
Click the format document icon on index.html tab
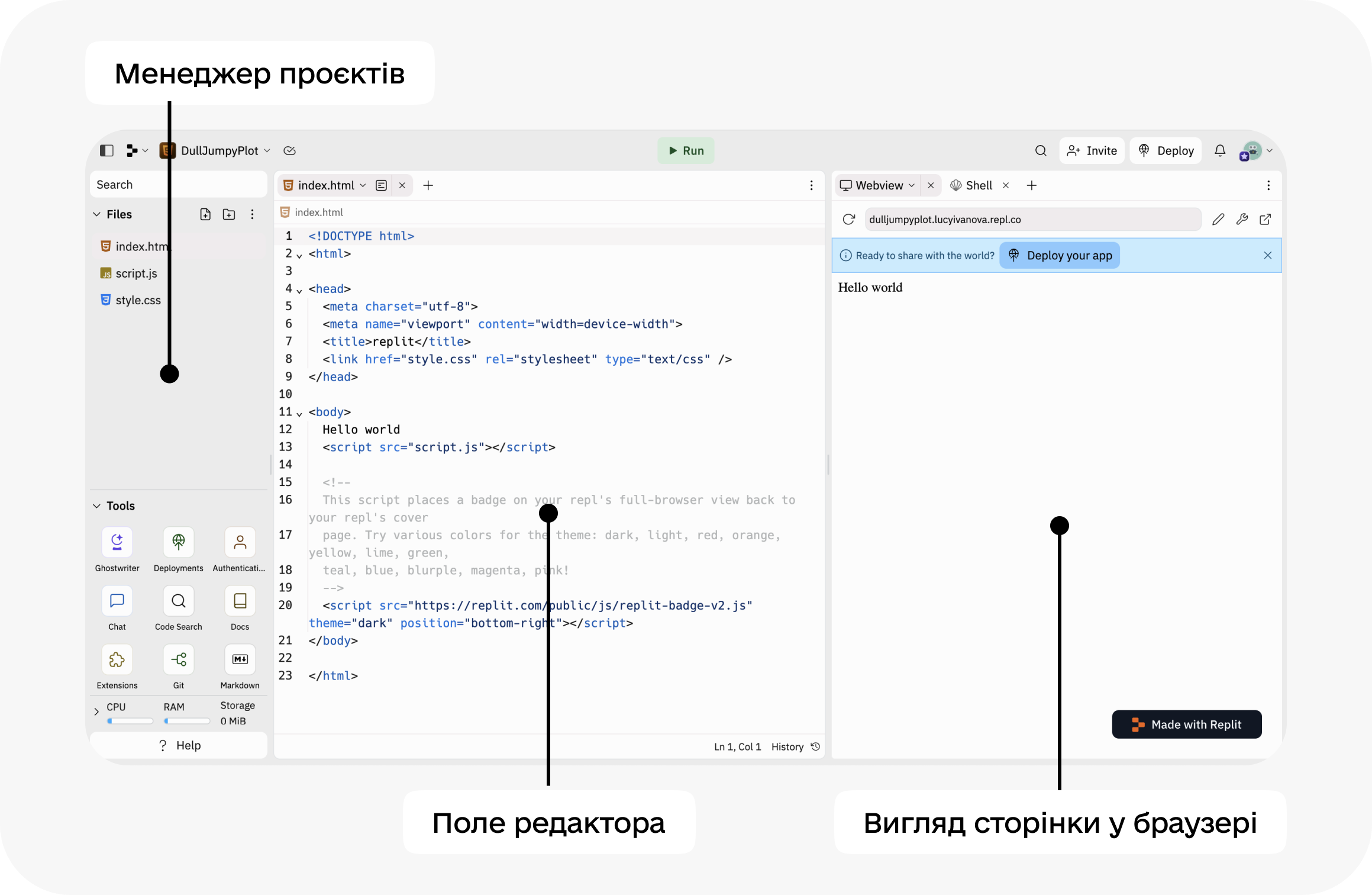coord(382,186)
